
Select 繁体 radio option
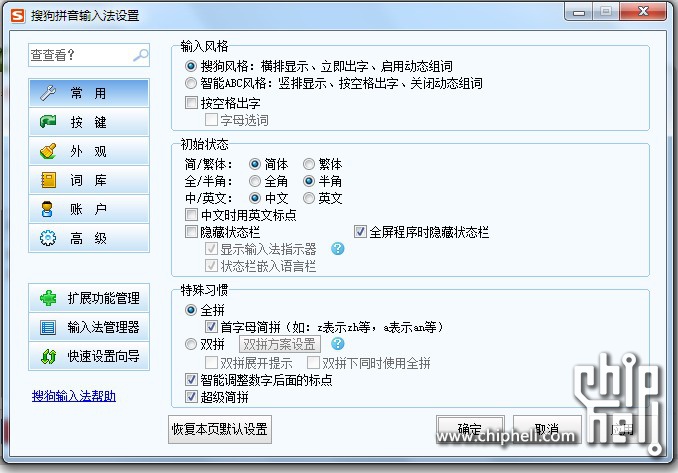point(309,164)
